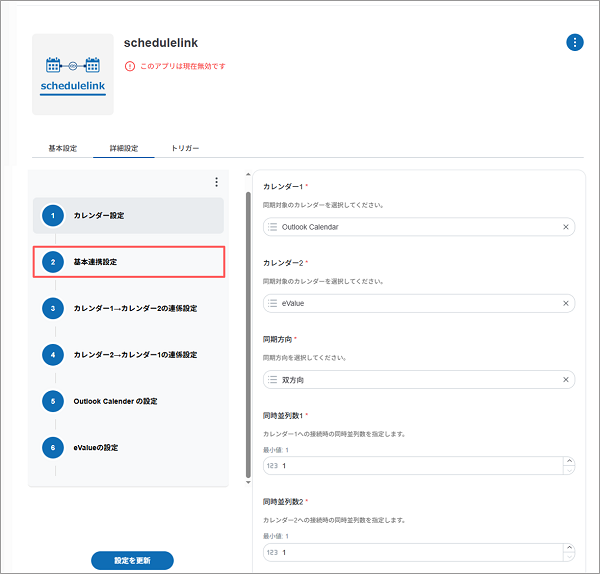Select step 2 基本連携設定

(x=127, y=262)
